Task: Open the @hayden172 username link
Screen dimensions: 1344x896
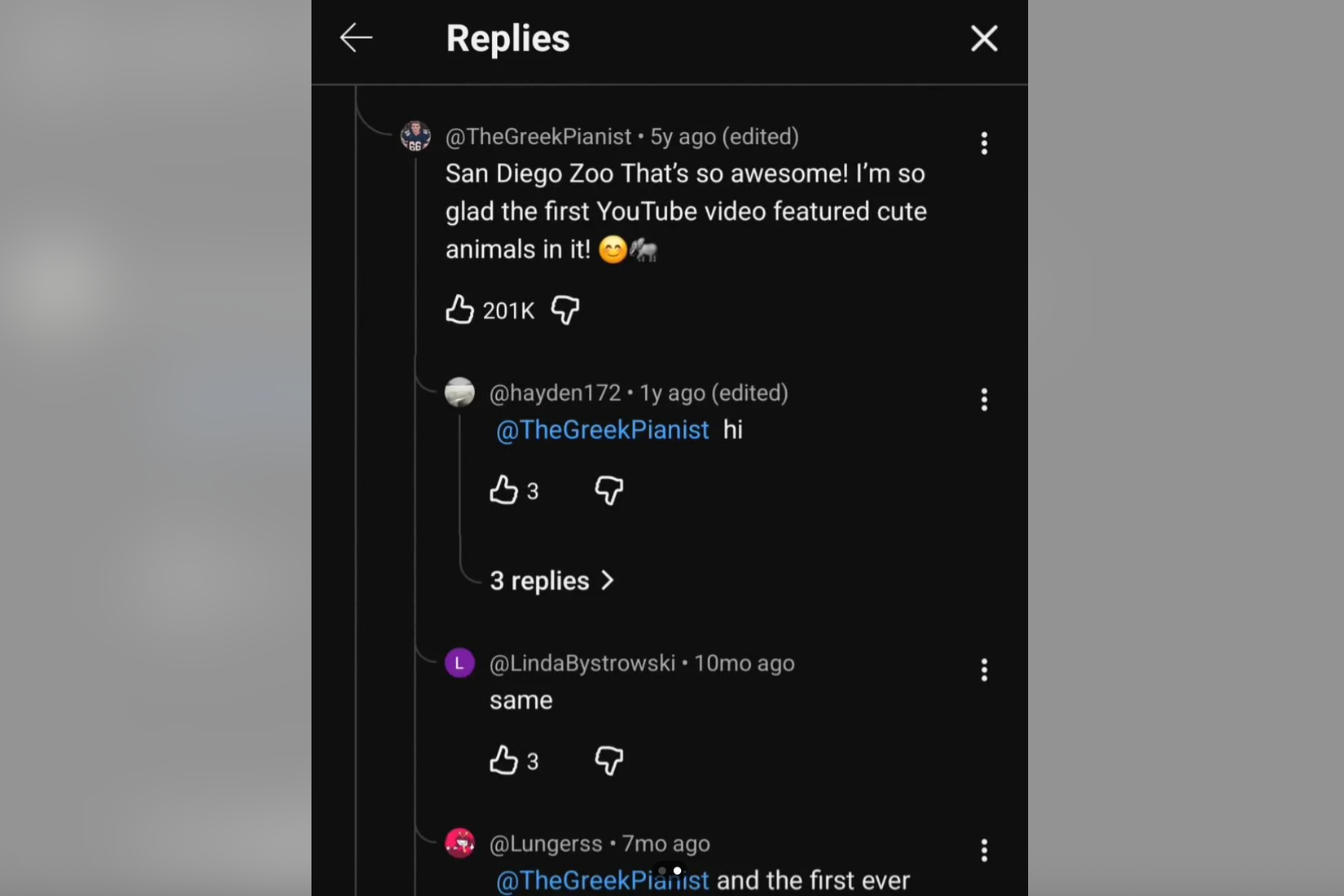Action: 555,393
